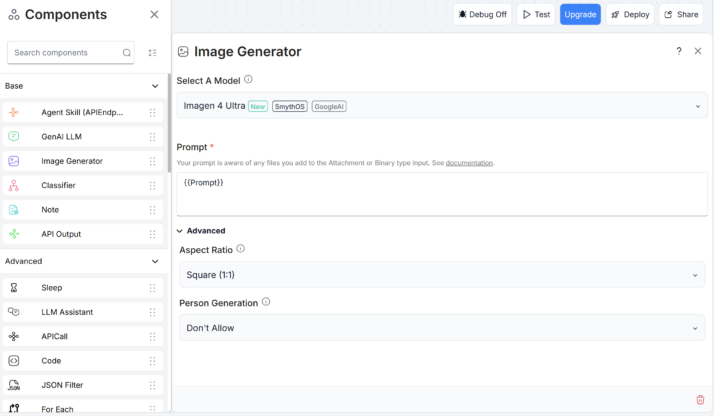Click the red delete trash icon
This screenshot has width=714, height=416.
700,400
